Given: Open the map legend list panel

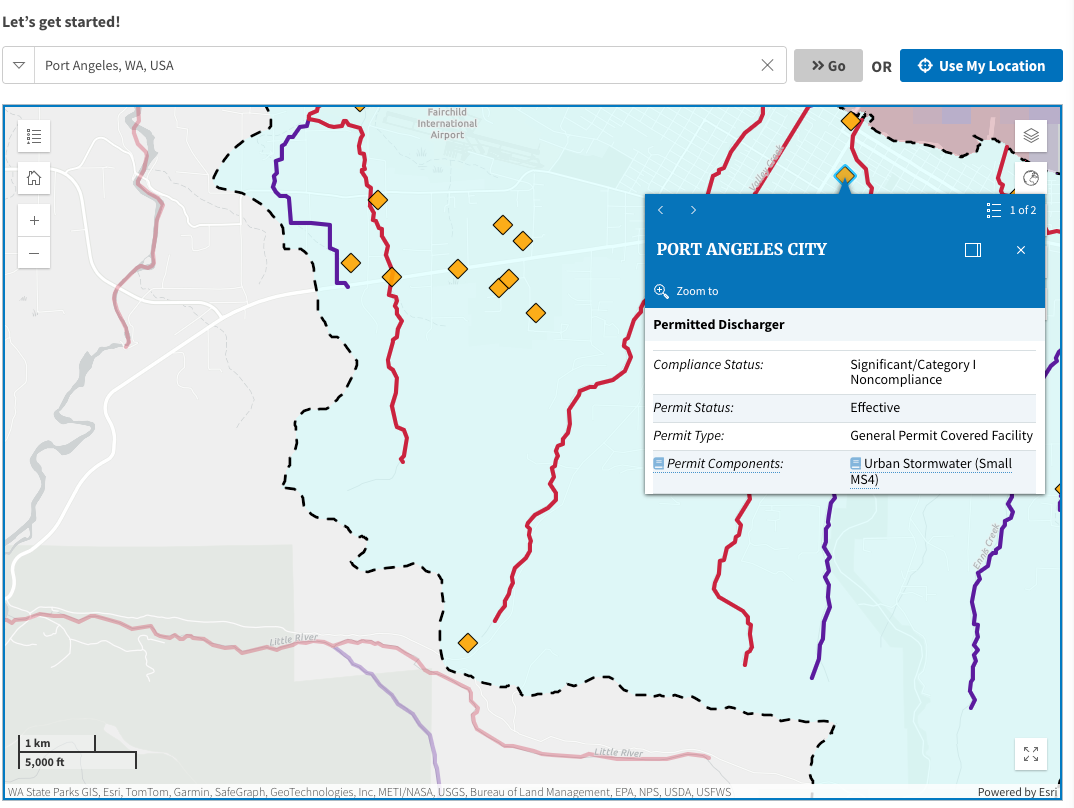Looking at the screenshot, I should coord(34,136).
